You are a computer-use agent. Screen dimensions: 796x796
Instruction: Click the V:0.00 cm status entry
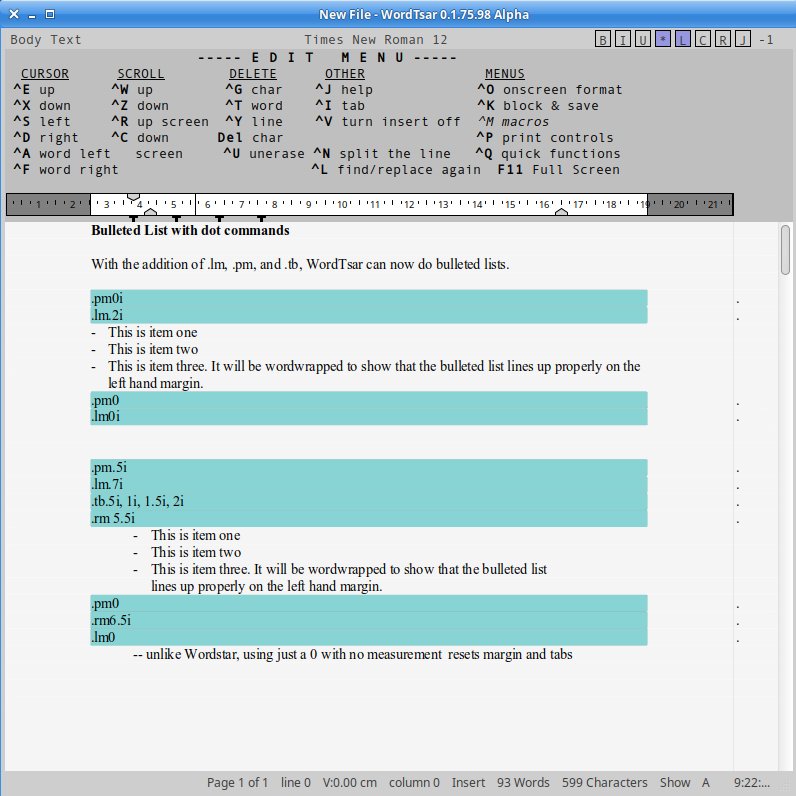pyautogui.click(x=350, y=783)
